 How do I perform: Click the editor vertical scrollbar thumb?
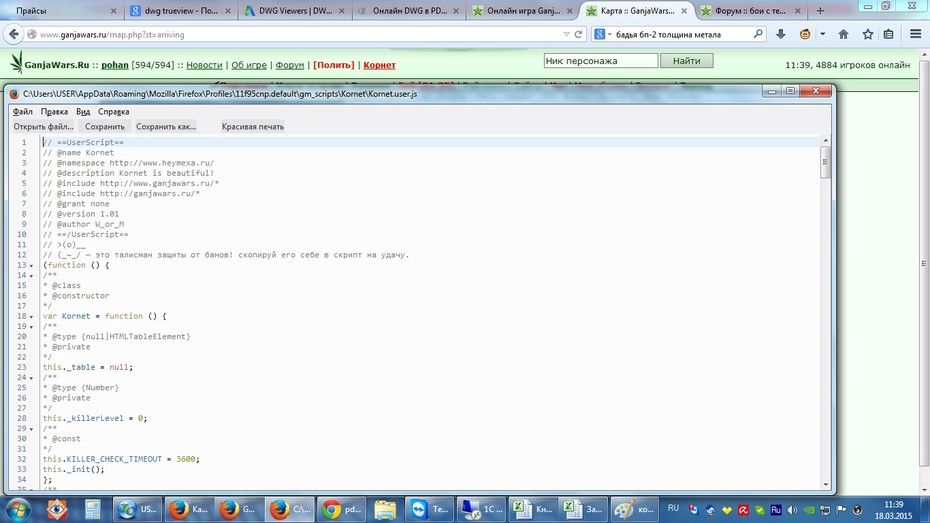coord(825,162)
